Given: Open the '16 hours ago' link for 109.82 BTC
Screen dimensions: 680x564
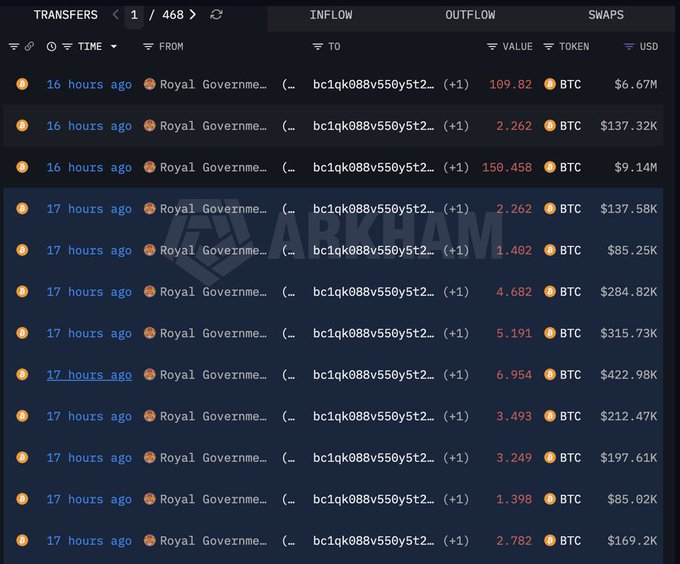Looking at the screenshot, I should (x=89, y=84).
